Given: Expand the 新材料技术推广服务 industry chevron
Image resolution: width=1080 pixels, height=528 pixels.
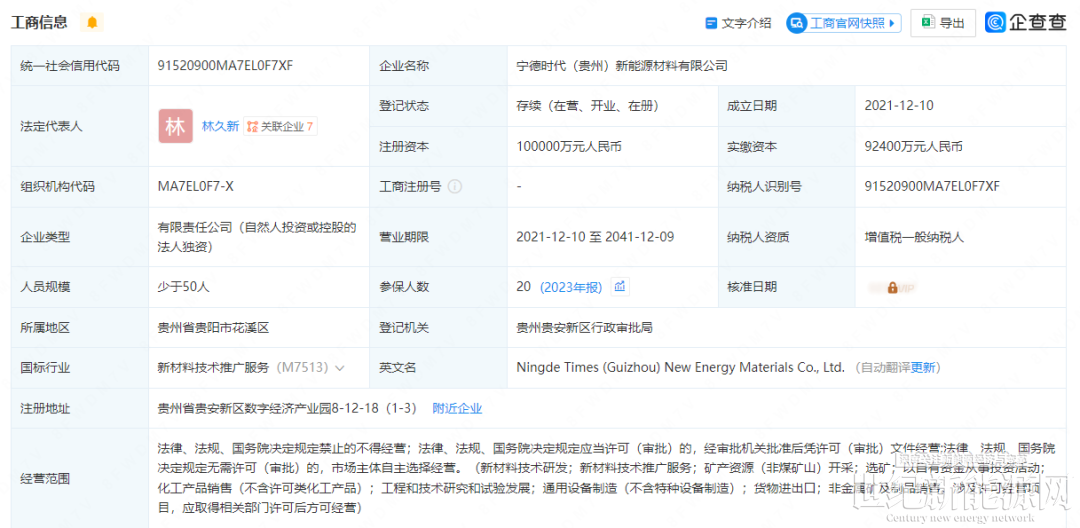Looking at the screenshot, I should pos(340,368).
